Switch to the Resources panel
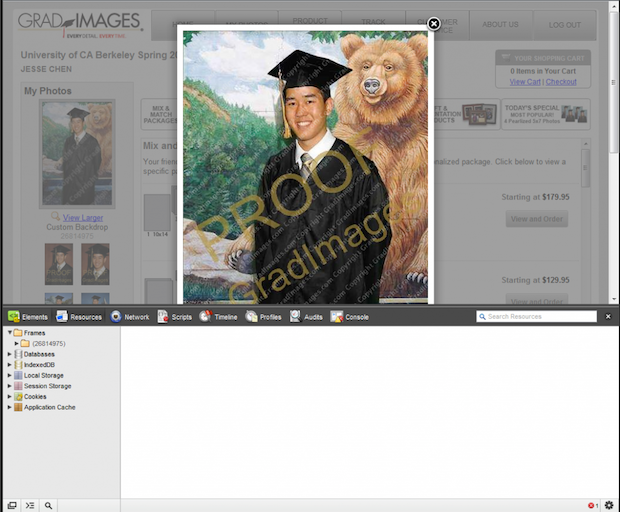 [x=79, y=317]
